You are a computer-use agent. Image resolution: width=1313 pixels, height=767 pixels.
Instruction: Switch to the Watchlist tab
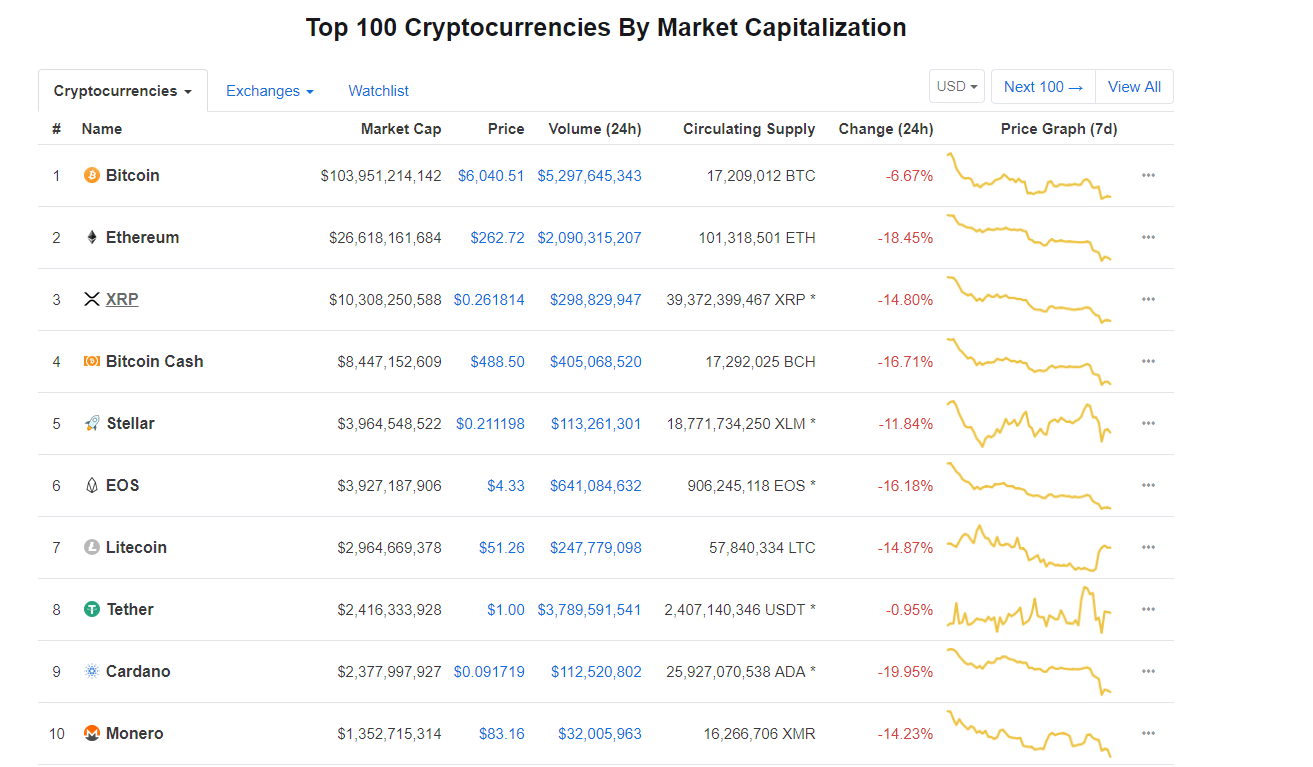pyautogui.click(x=378, y=90)
